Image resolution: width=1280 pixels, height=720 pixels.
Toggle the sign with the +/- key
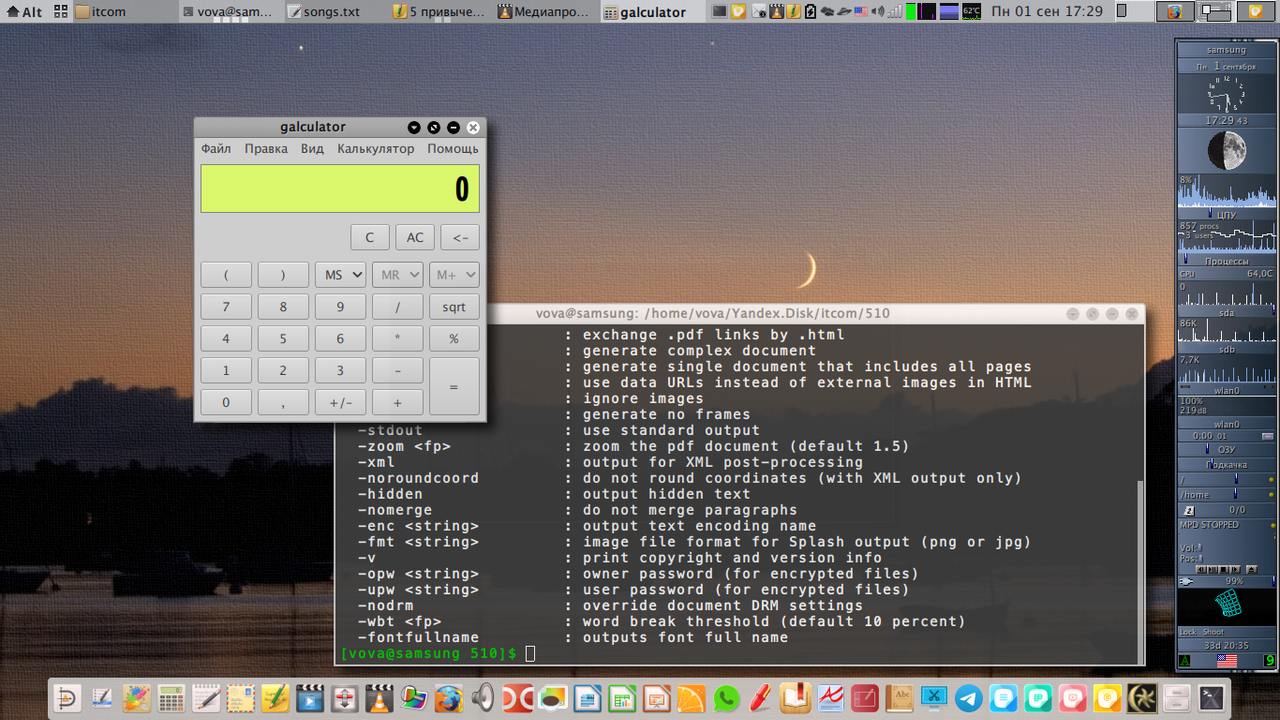[340, 402]
